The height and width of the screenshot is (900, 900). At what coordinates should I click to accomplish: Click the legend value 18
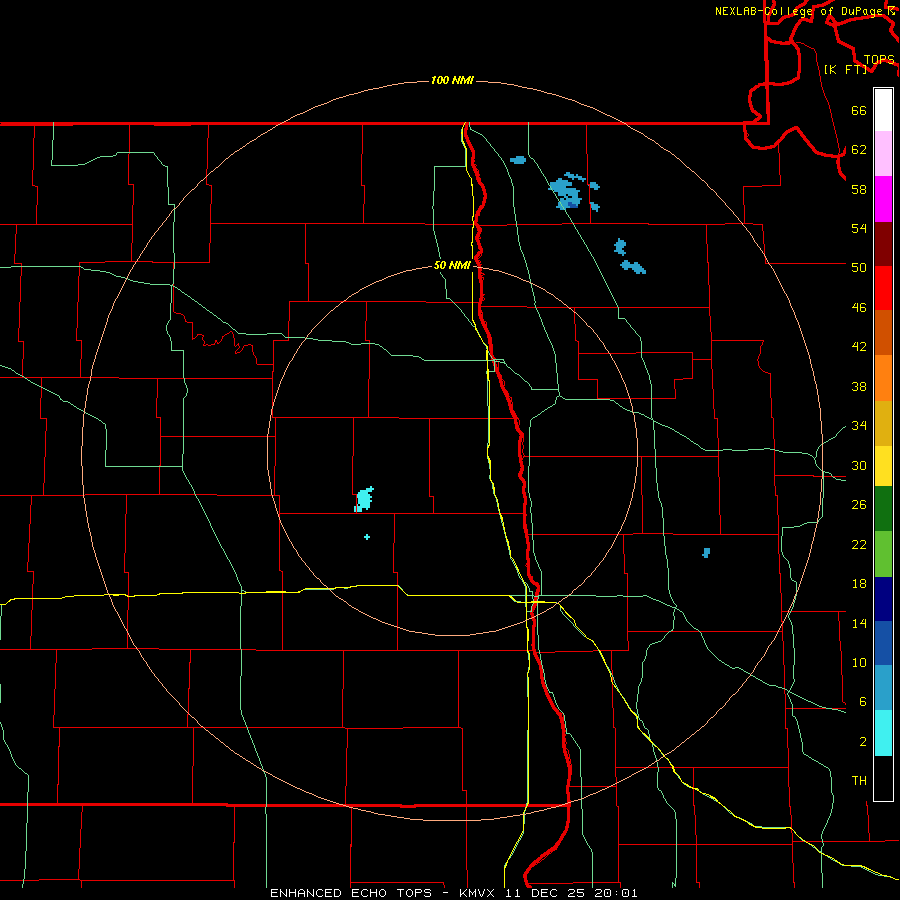(x=859, y=584)
